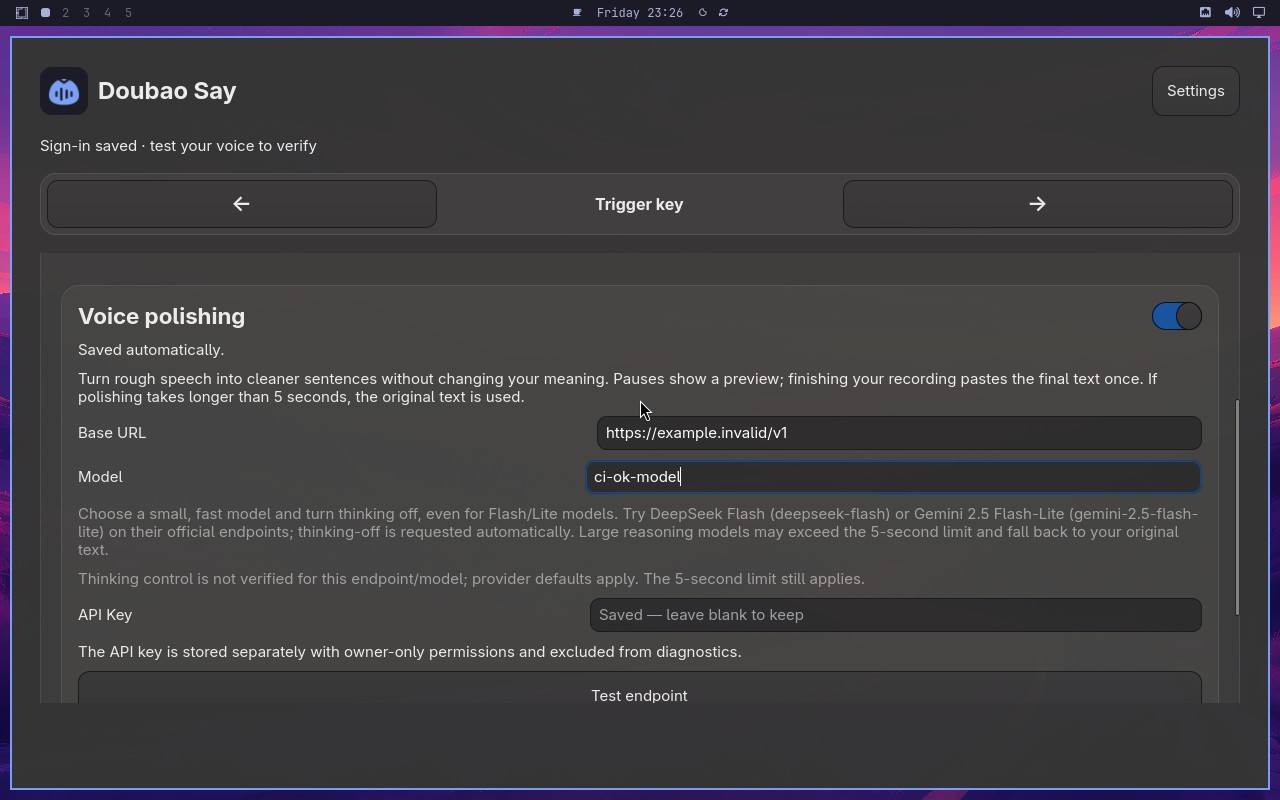Click the coffee cup icon beside the clock
1280x800 pixels.
click(x=577, y=13)
